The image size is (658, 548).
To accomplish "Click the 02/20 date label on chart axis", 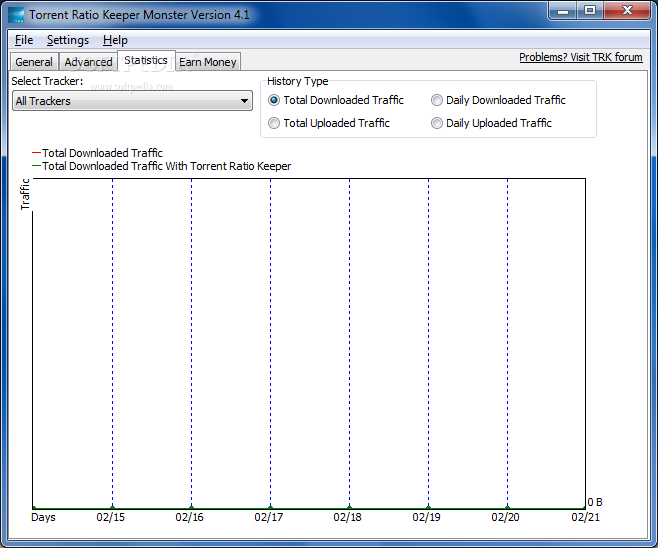I will 505,517.
